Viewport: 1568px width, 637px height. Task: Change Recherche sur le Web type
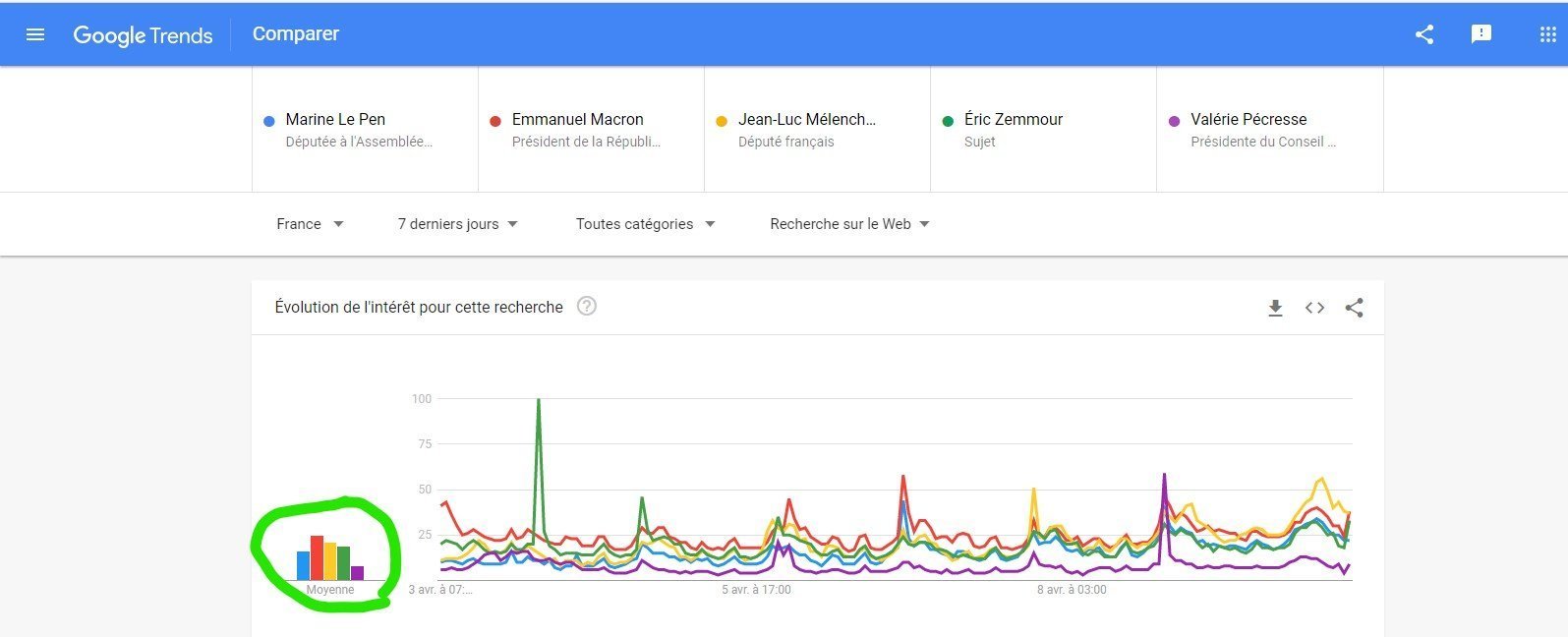point(849,224)
